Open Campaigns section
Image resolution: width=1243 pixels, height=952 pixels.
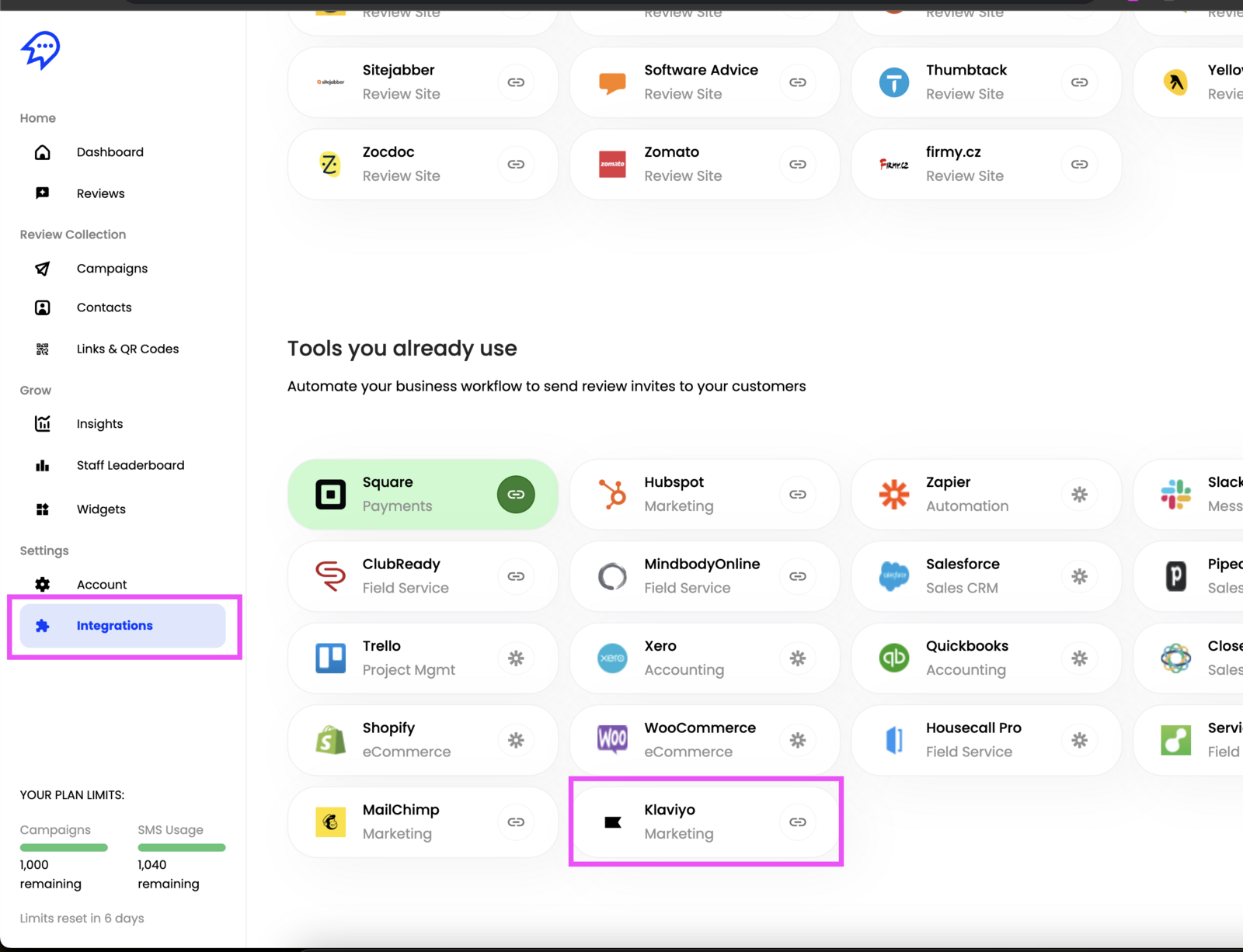(112, 269)
